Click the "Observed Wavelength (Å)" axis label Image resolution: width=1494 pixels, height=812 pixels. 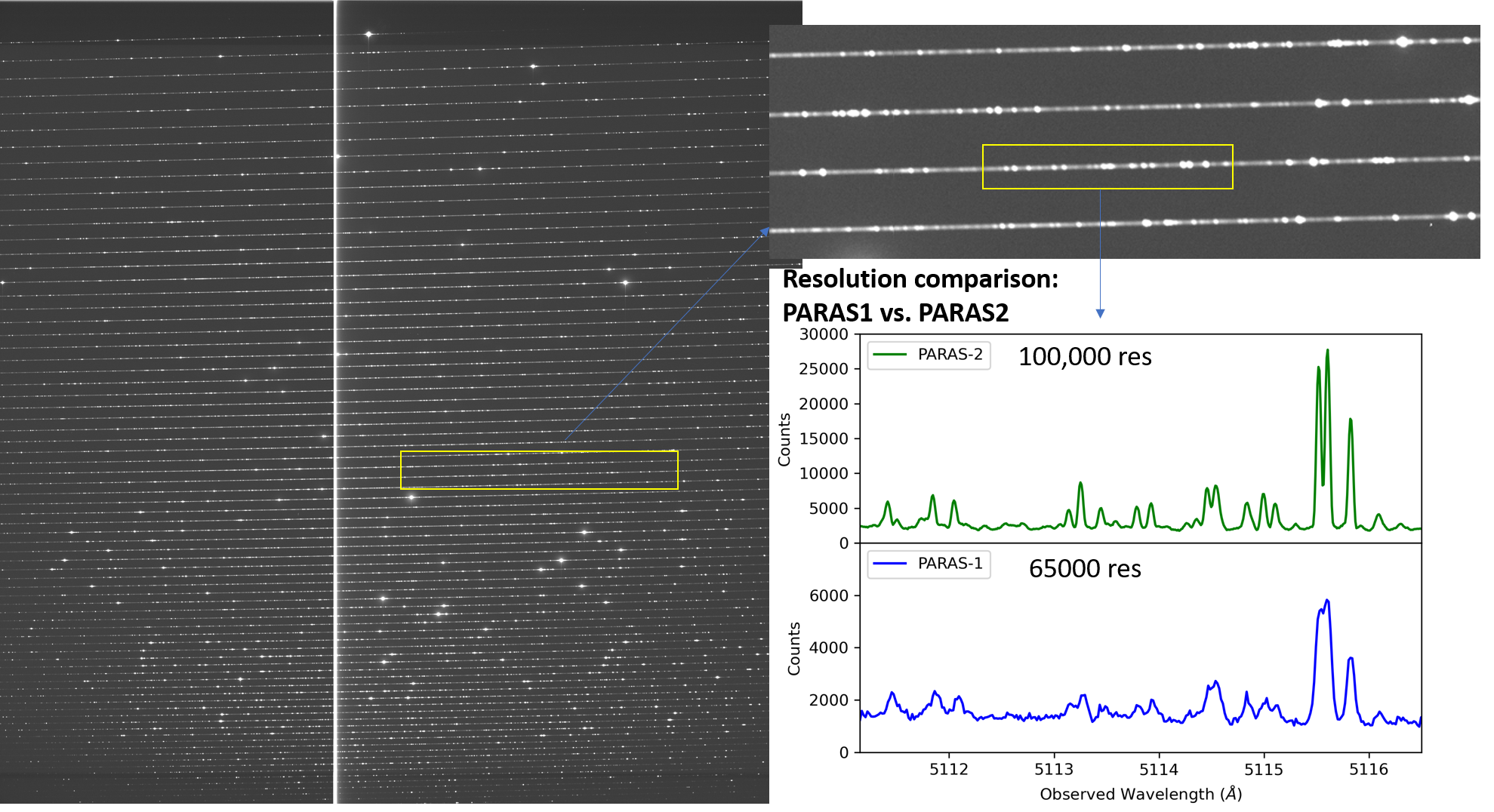1141,794
